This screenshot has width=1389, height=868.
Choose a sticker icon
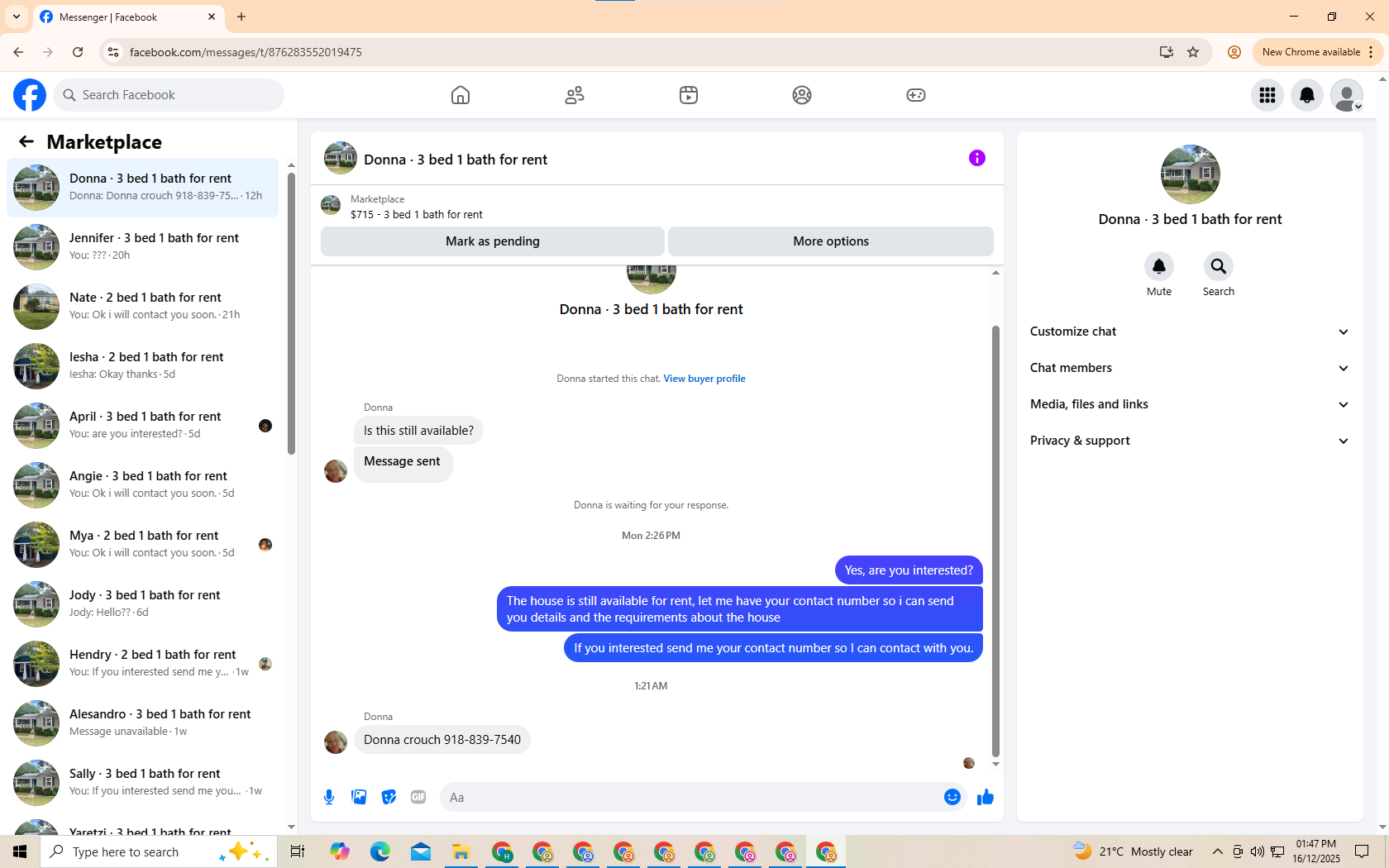[x=389, y=797]
